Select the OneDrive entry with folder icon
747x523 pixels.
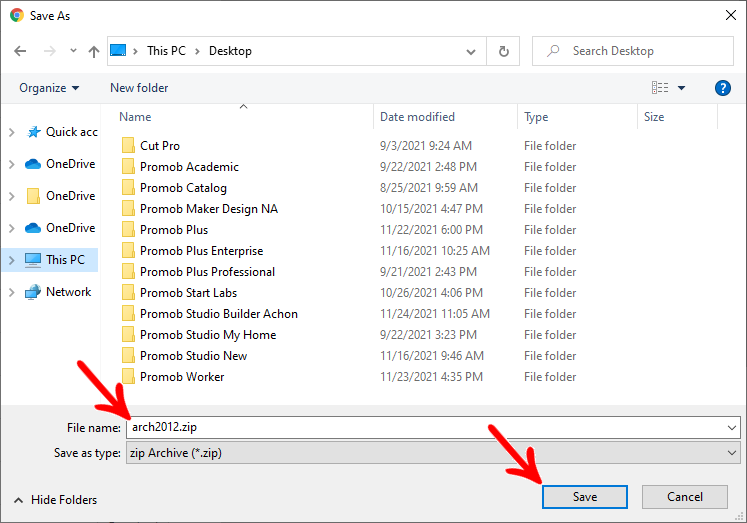click(61, 196)
